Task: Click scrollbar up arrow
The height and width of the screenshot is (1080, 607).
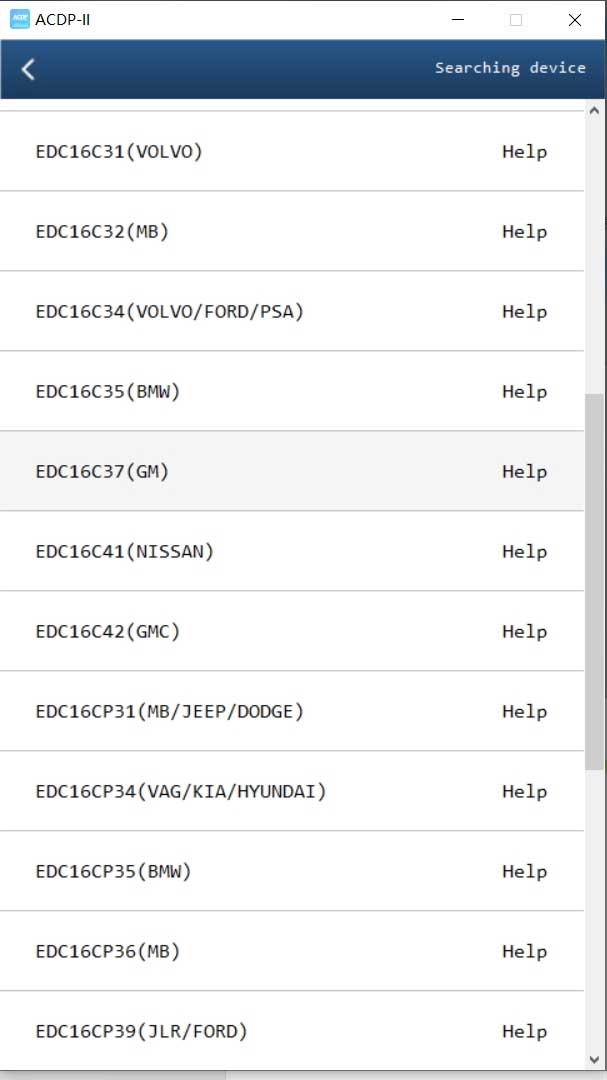Action: 595,110
